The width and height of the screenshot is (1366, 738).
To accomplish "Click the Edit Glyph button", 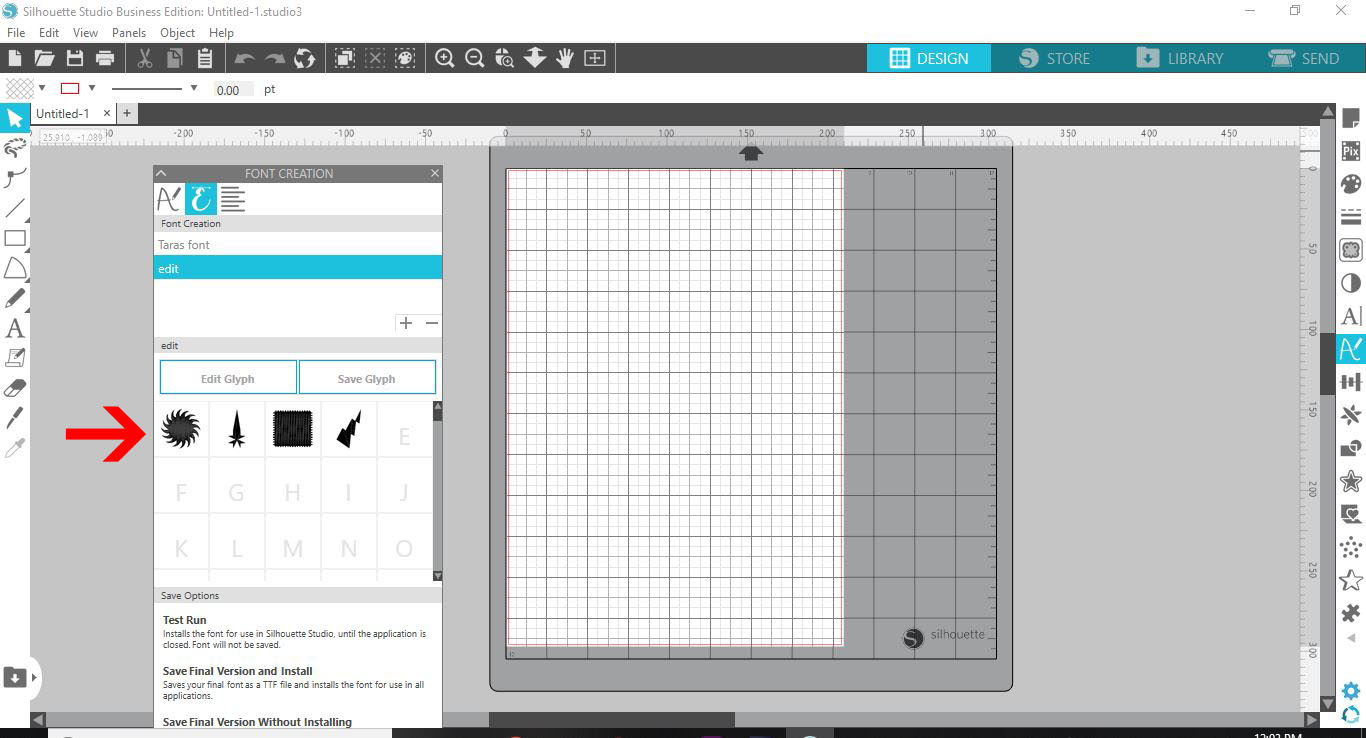I will pyautogui.click(x=228, y=378).
